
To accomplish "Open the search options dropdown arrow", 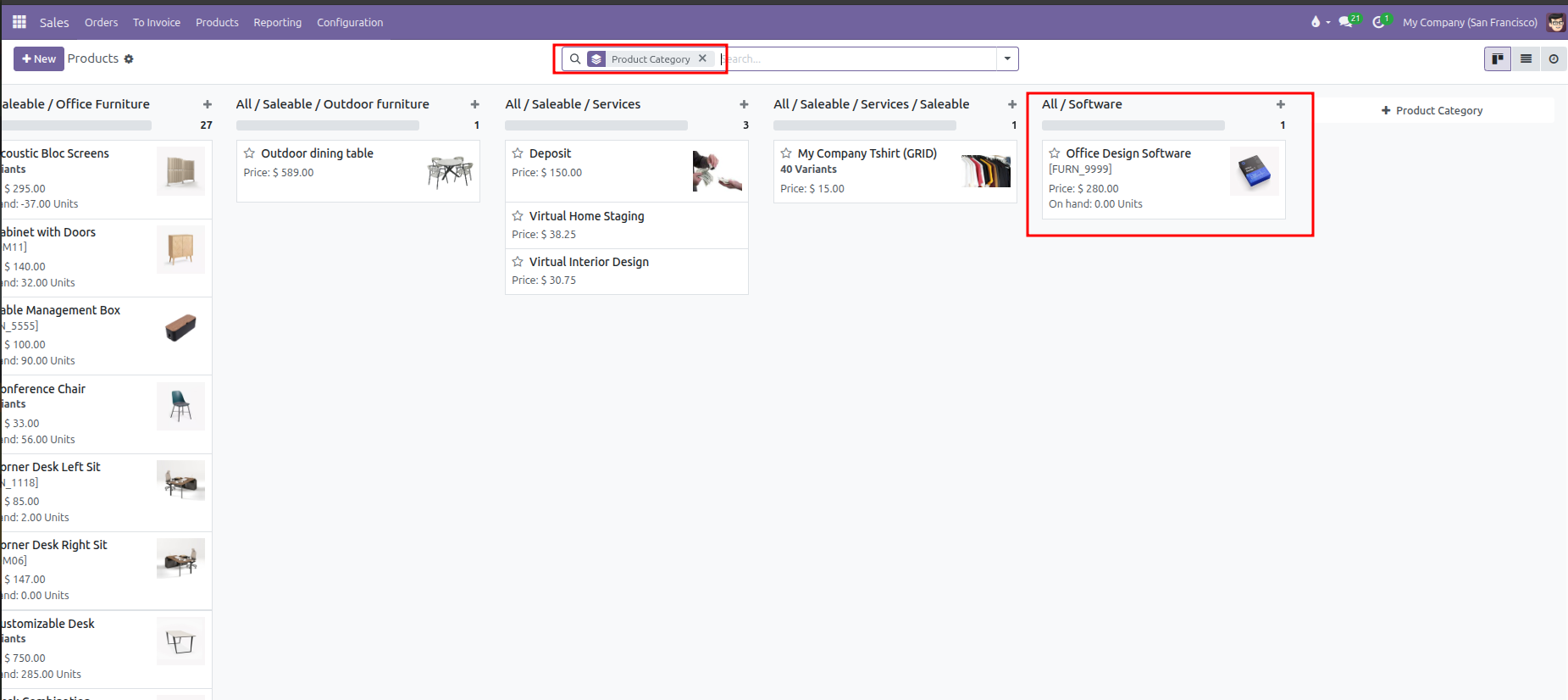I will pos(1007,58).
